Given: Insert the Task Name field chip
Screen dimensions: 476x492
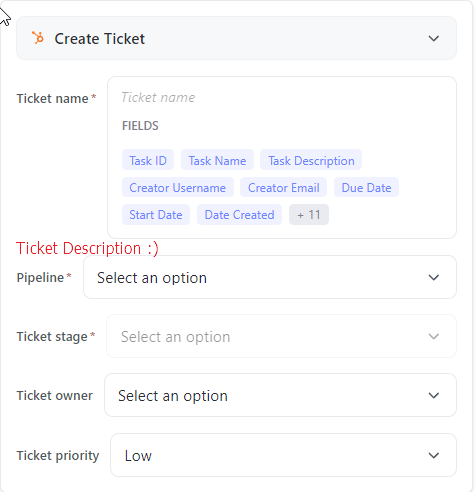Looking at the screenshot, I should click(x=217, y=160).
